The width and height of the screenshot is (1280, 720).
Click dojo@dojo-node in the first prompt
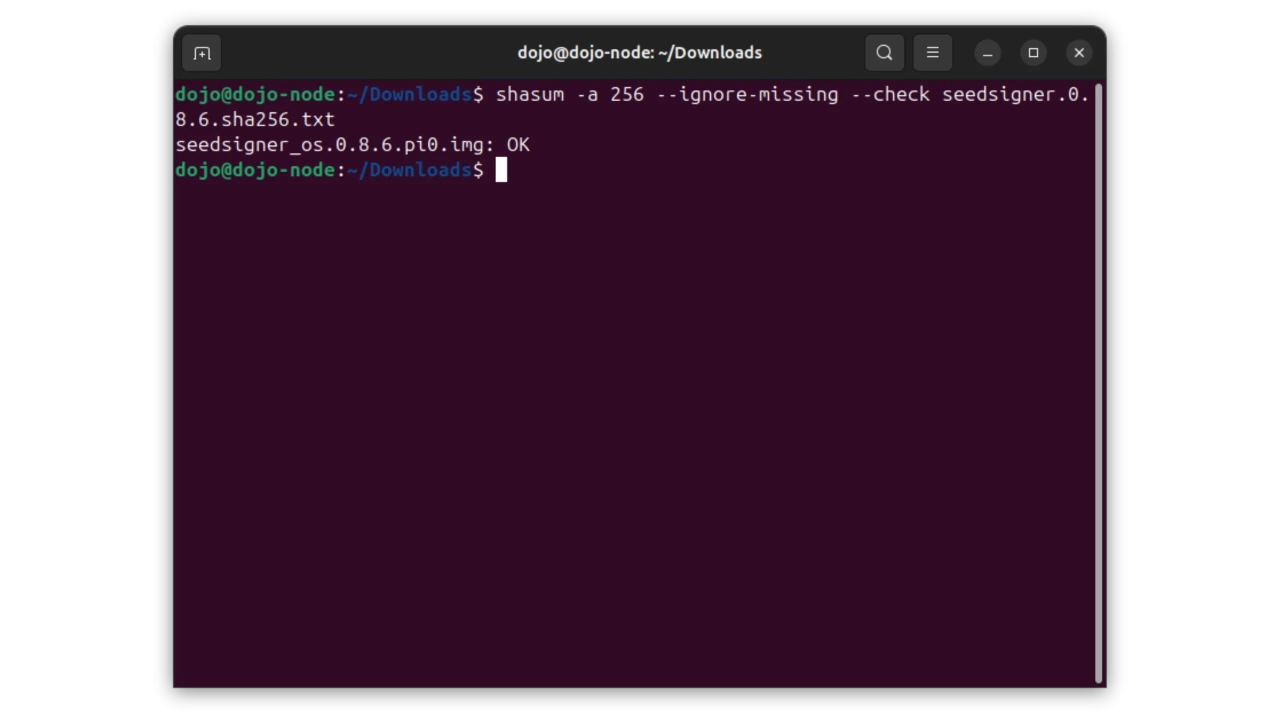(255, 95)
